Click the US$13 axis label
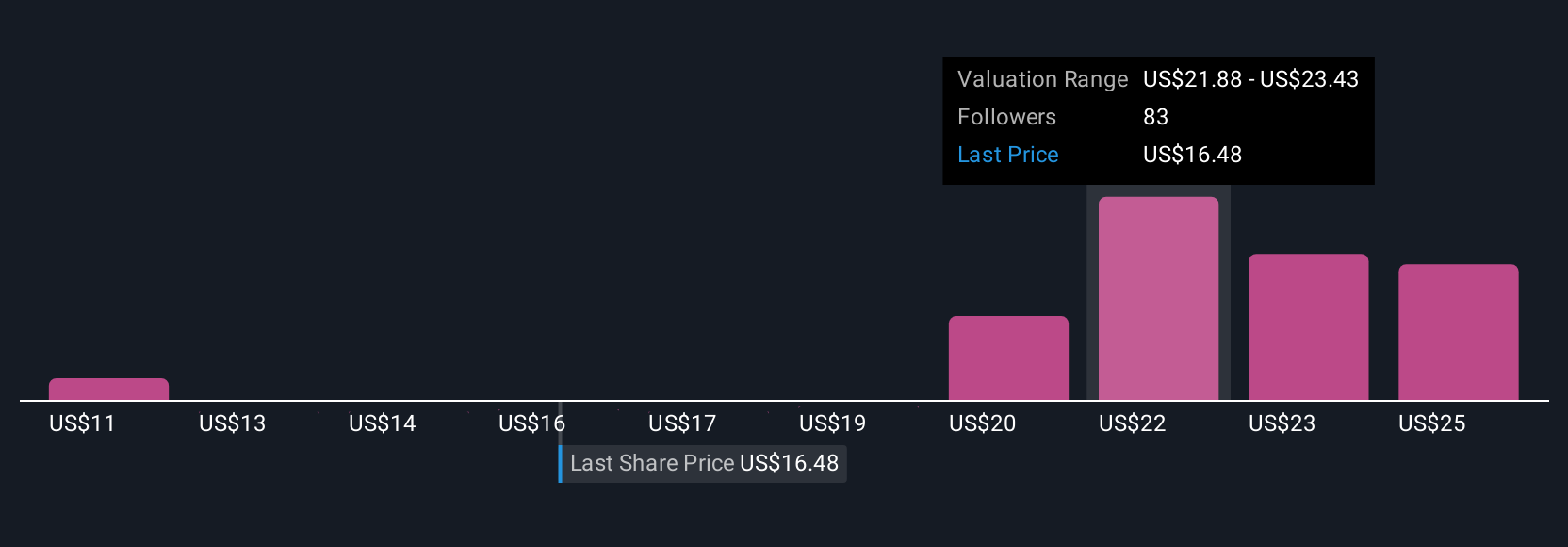This screenshot has width=1568, height=547. [232, 423]
